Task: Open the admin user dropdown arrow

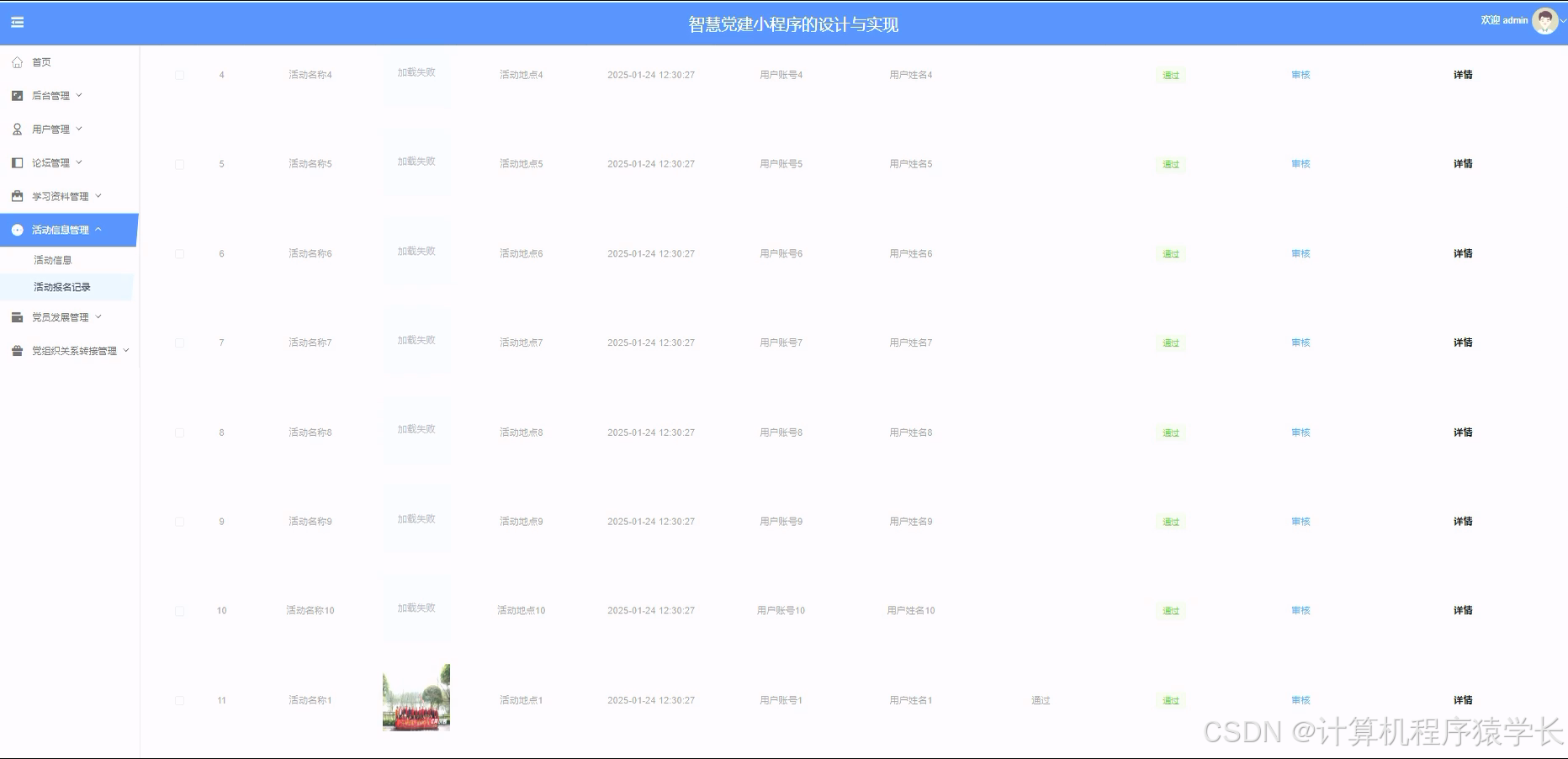Action: 1563,22
